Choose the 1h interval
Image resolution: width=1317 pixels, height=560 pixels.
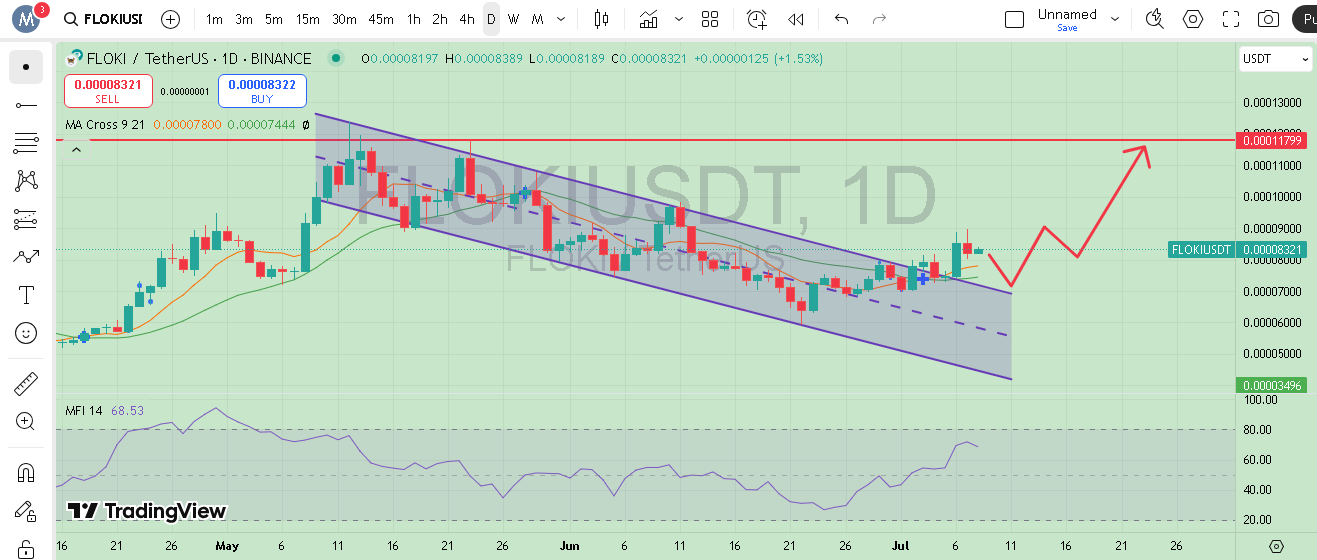[x=413, y=19]
